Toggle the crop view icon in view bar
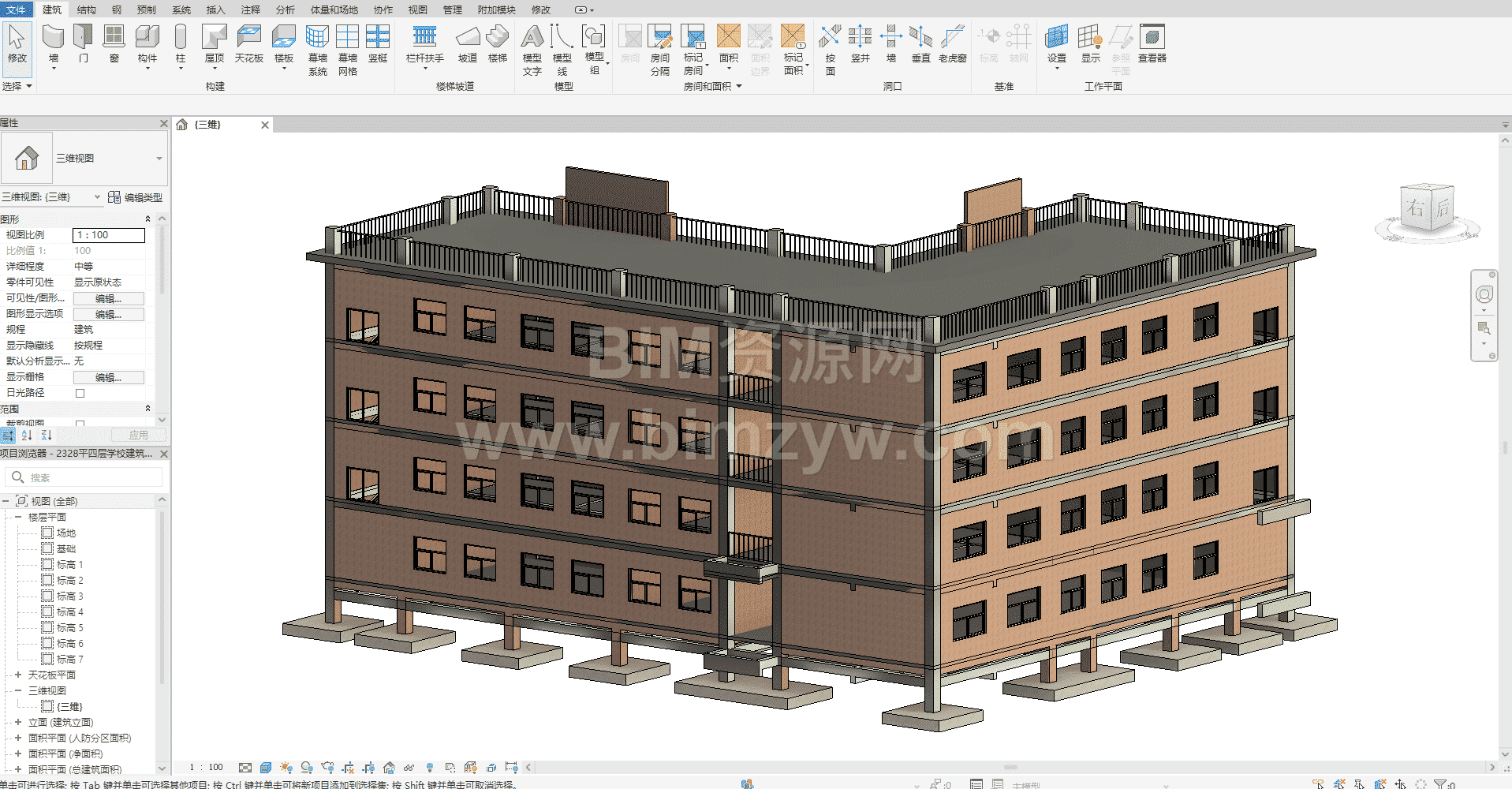The height and width of the screenshot is (789, 1512). point(348,768)
